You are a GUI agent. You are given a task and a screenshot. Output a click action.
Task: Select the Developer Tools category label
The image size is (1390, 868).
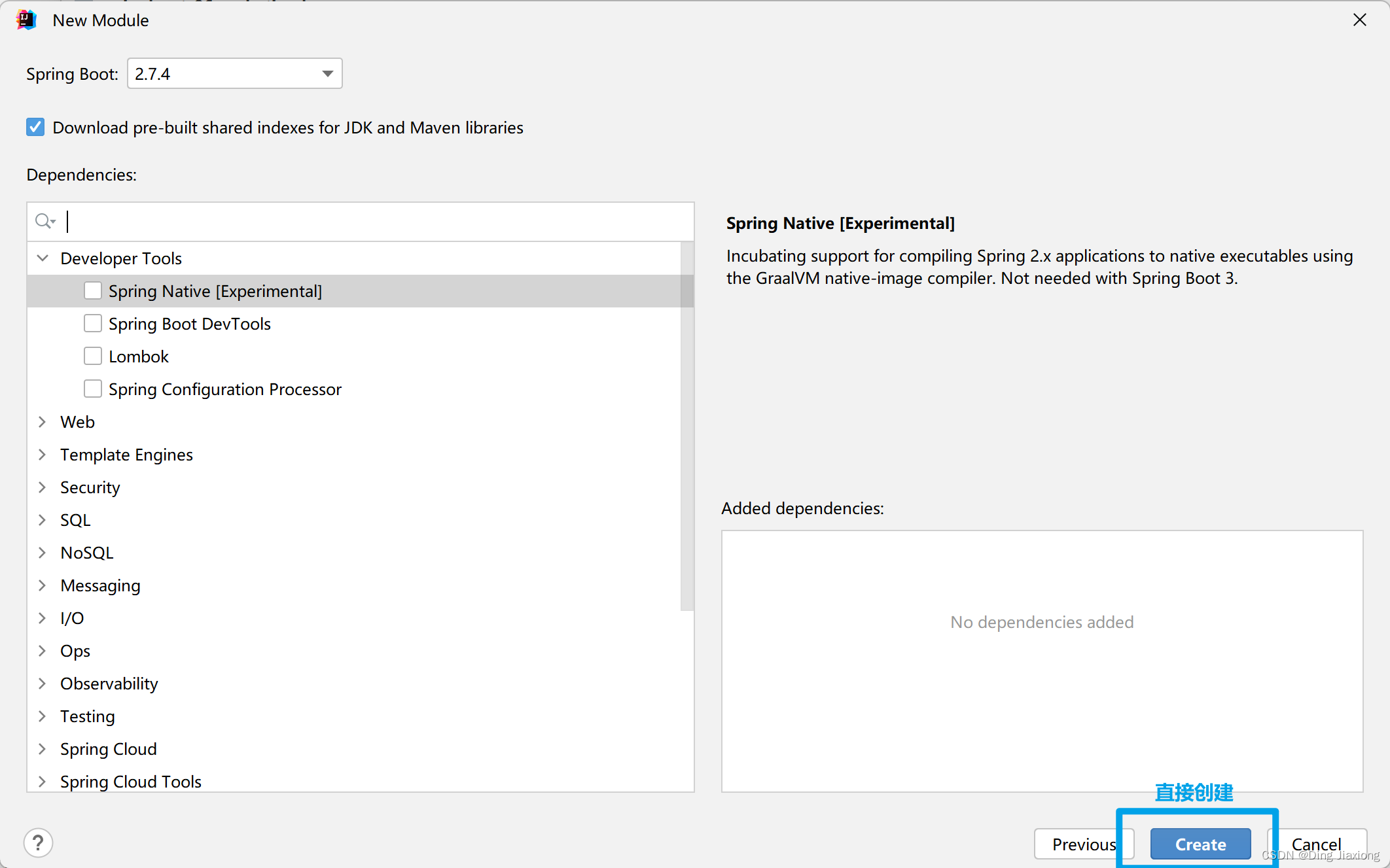(x=121, y=258)
